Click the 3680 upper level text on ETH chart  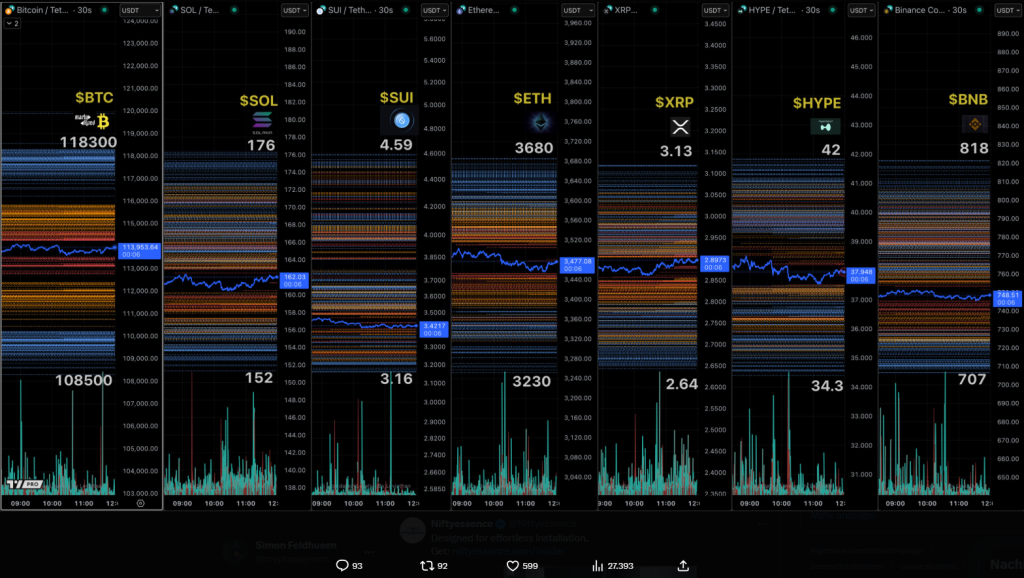(534, 148)
